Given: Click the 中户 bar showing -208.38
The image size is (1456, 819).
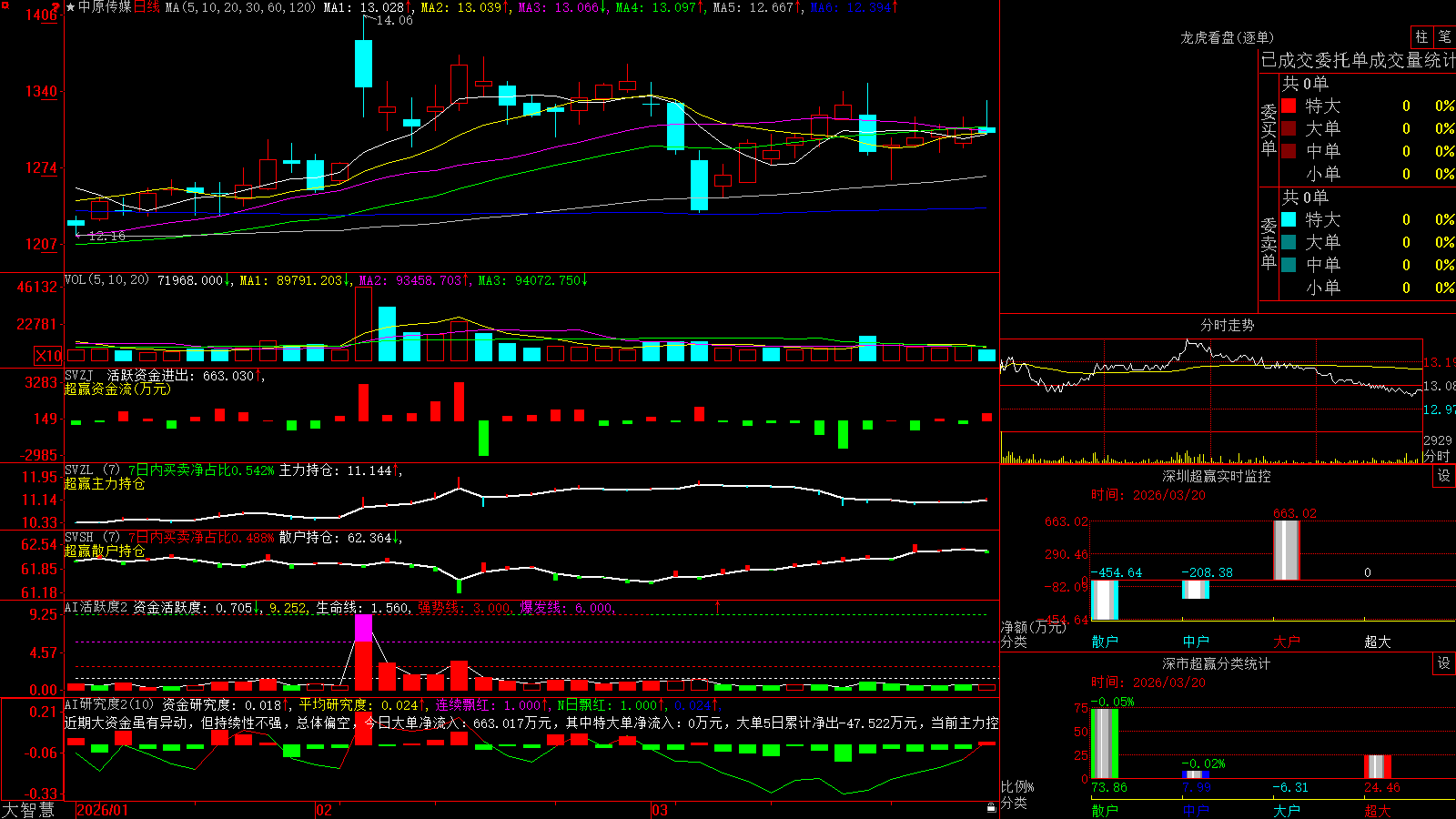Looking at the screenshot, I should click(x=1196, y=590).
